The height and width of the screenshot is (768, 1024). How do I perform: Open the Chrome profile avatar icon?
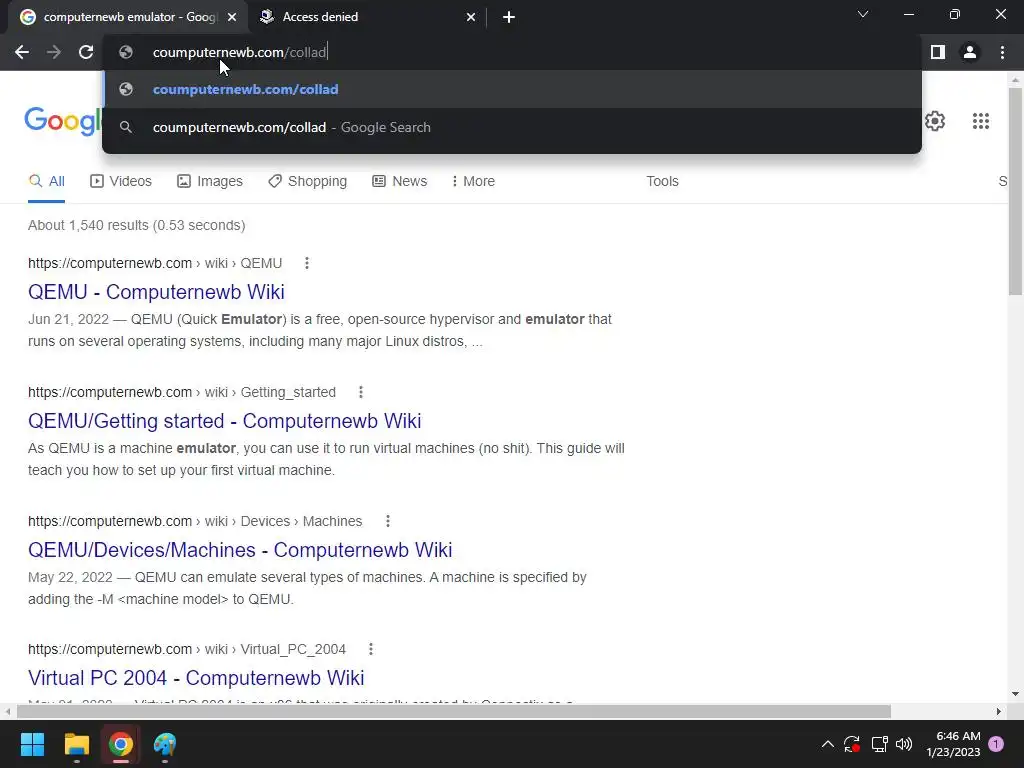pyautogui.click(x=970, y=52)
